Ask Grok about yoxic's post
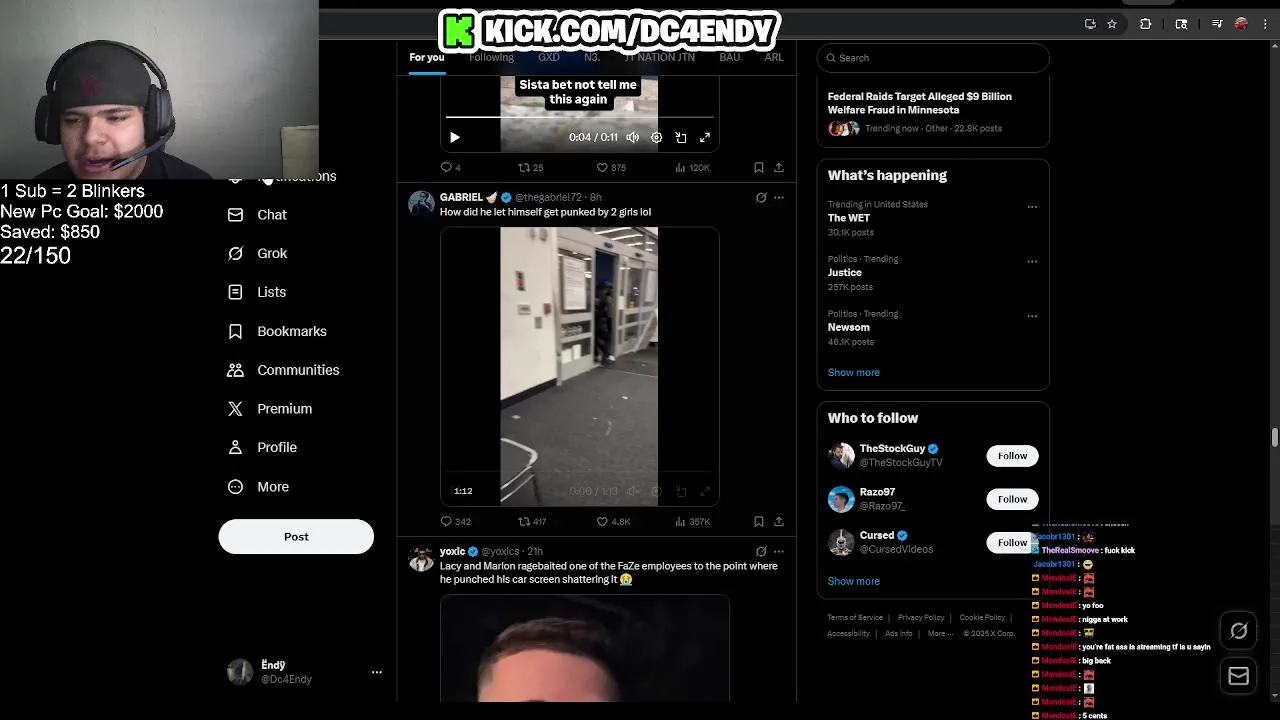The height and width of the screenshot is (720, 1280). click(761, 551)
